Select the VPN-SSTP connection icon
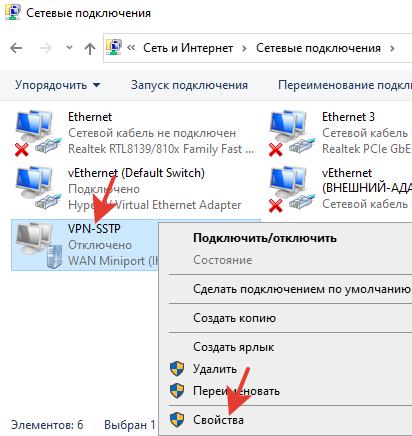Image resolution: width=412 pixels, height=436 pixels. tap(38, 245)
